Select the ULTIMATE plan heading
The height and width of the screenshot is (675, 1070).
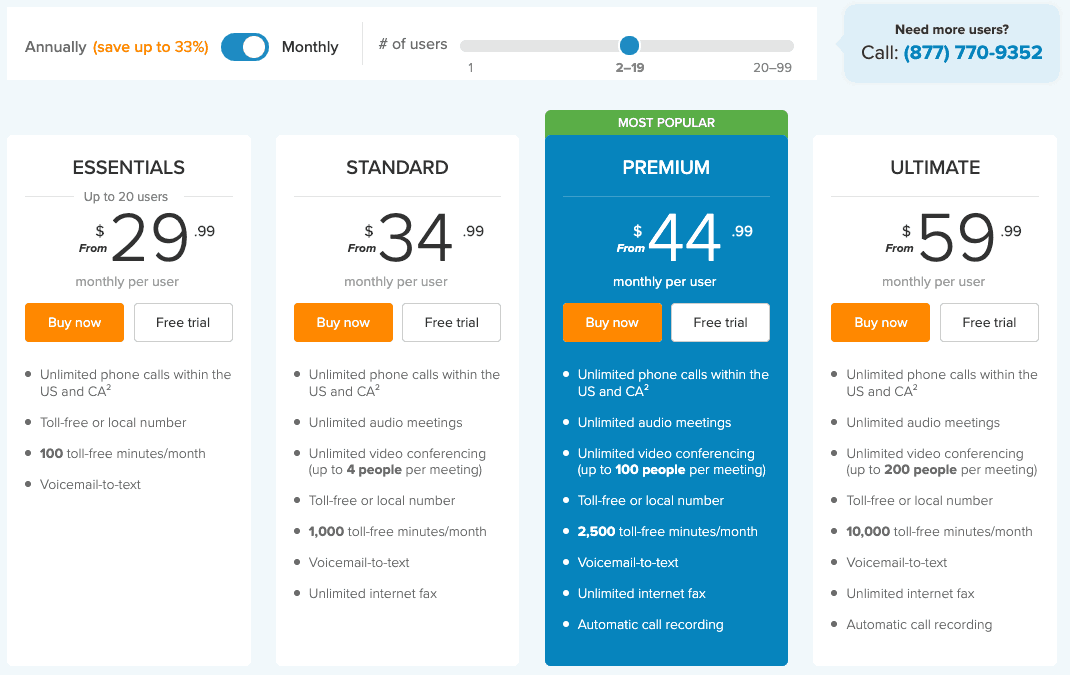click(934, 167)
